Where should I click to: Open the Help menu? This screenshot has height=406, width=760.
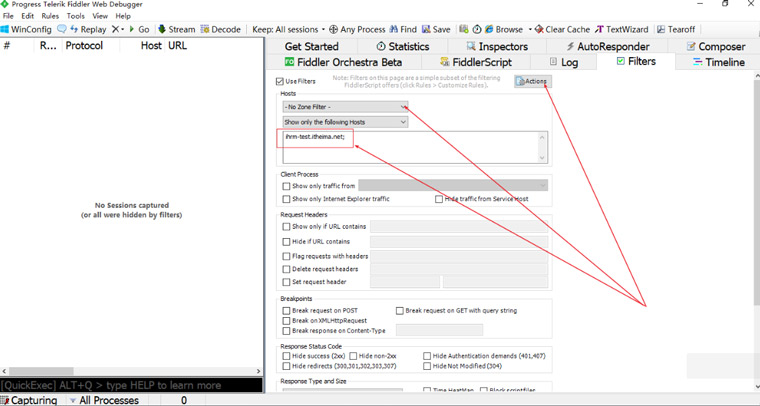(x=123, y=16)
